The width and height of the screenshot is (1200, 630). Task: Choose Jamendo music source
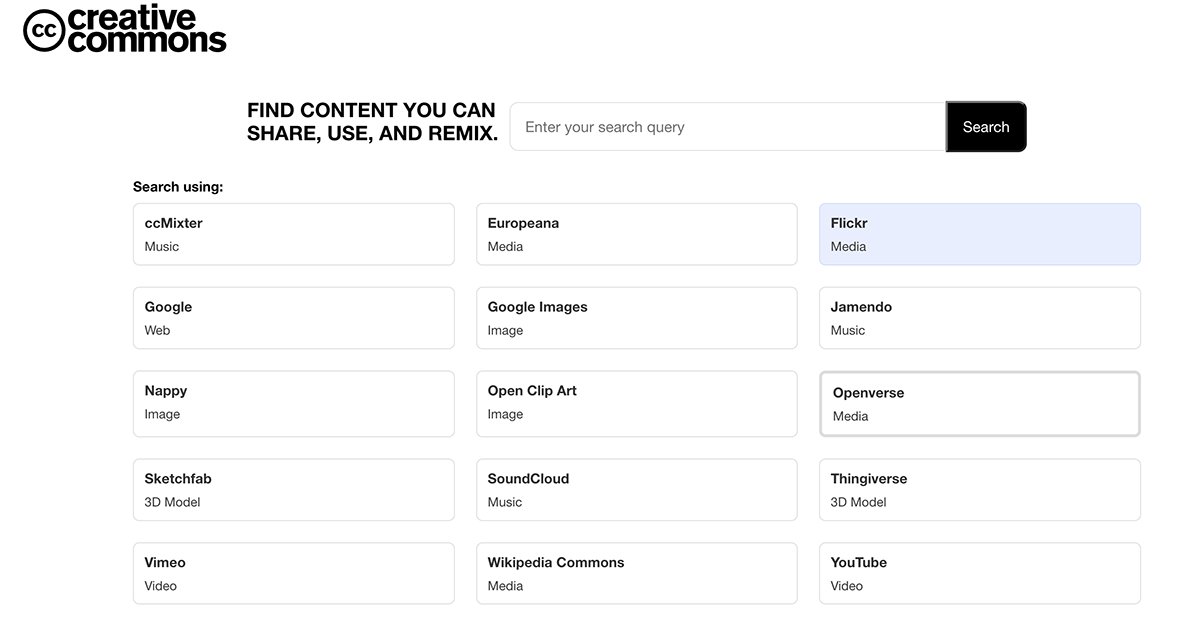pos(979,318)
